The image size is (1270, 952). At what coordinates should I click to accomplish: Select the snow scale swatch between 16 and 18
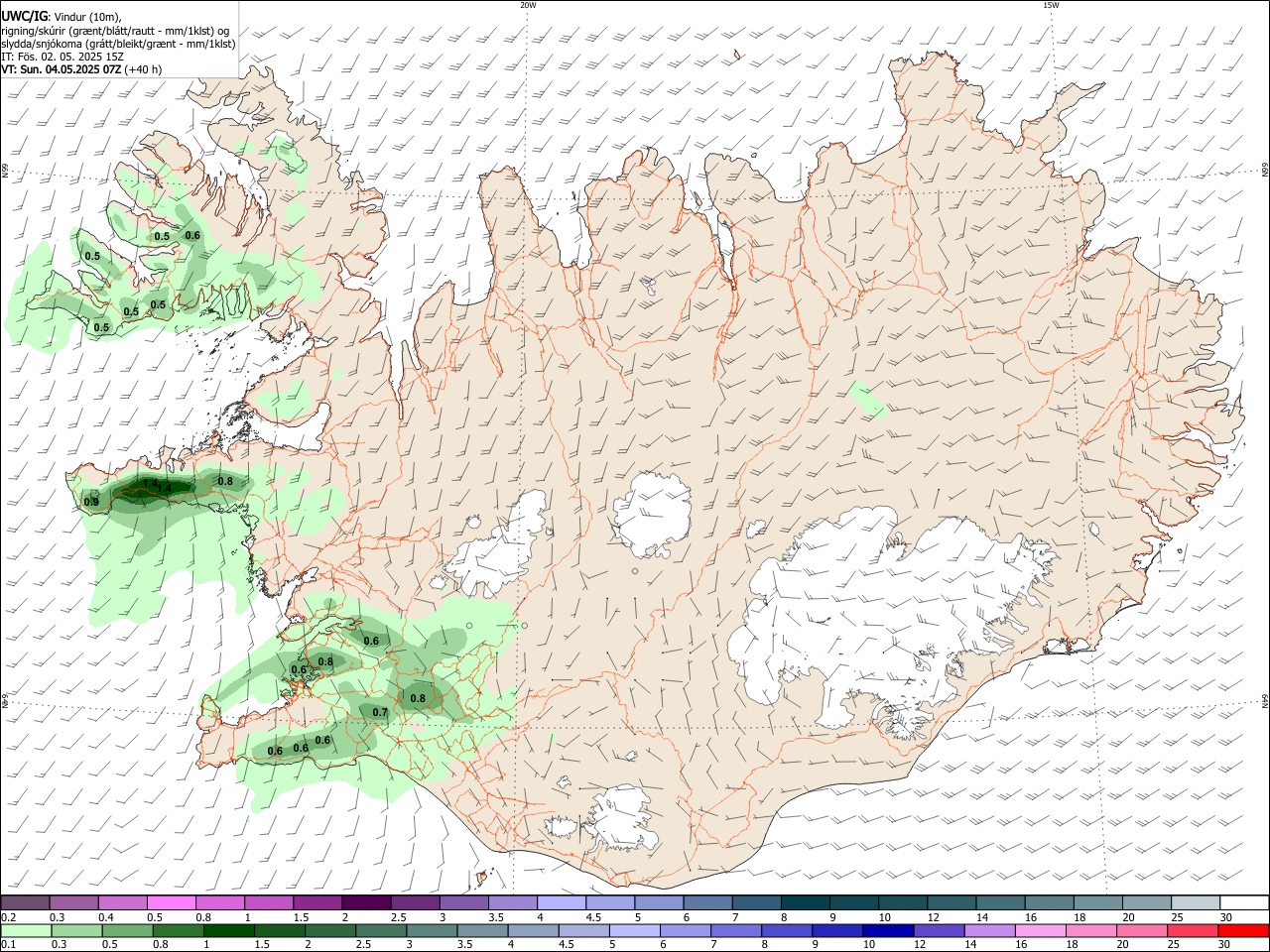coord(1049,902)
